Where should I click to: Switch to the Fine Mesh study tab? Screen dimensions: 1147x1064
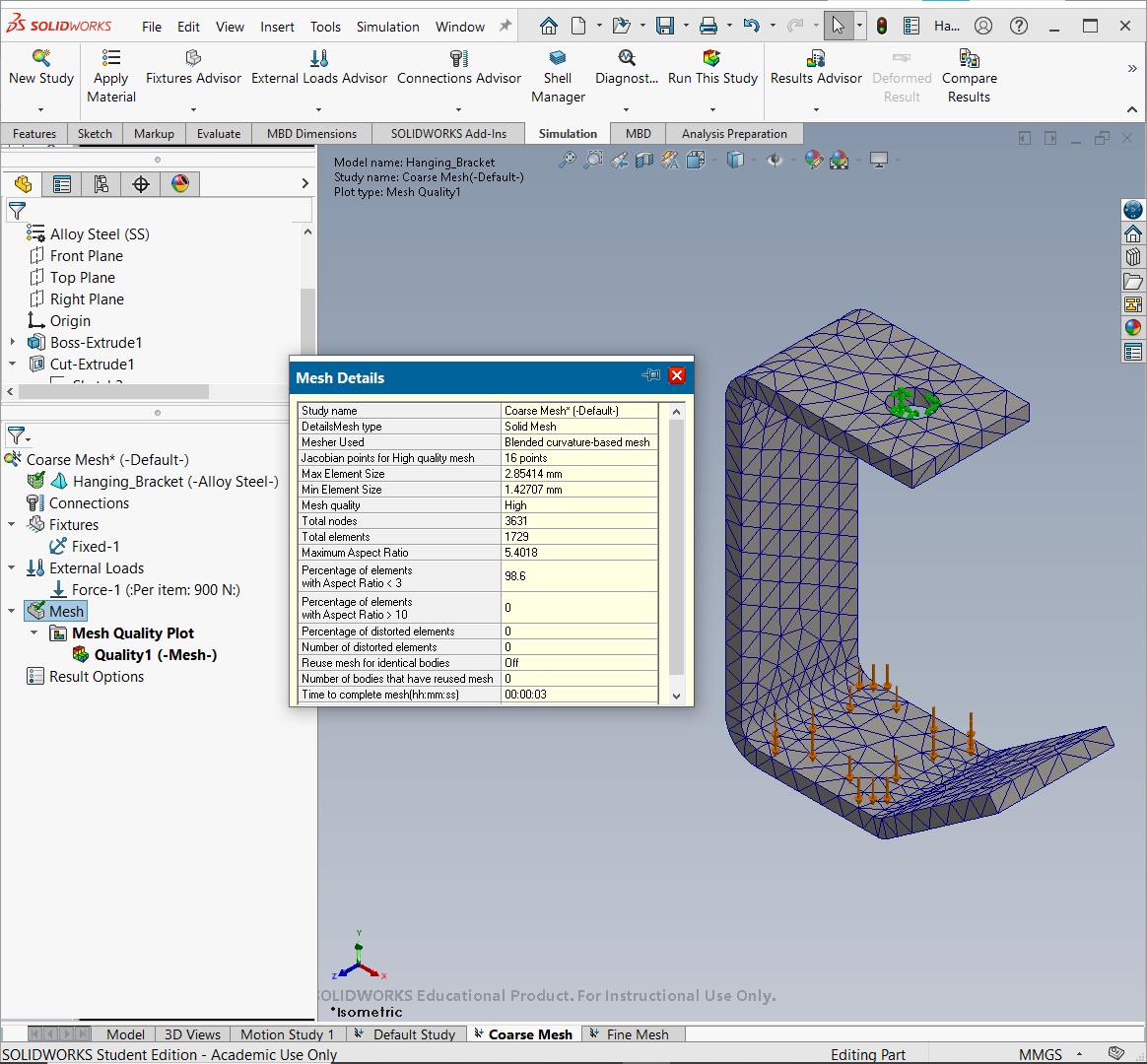638,1034
